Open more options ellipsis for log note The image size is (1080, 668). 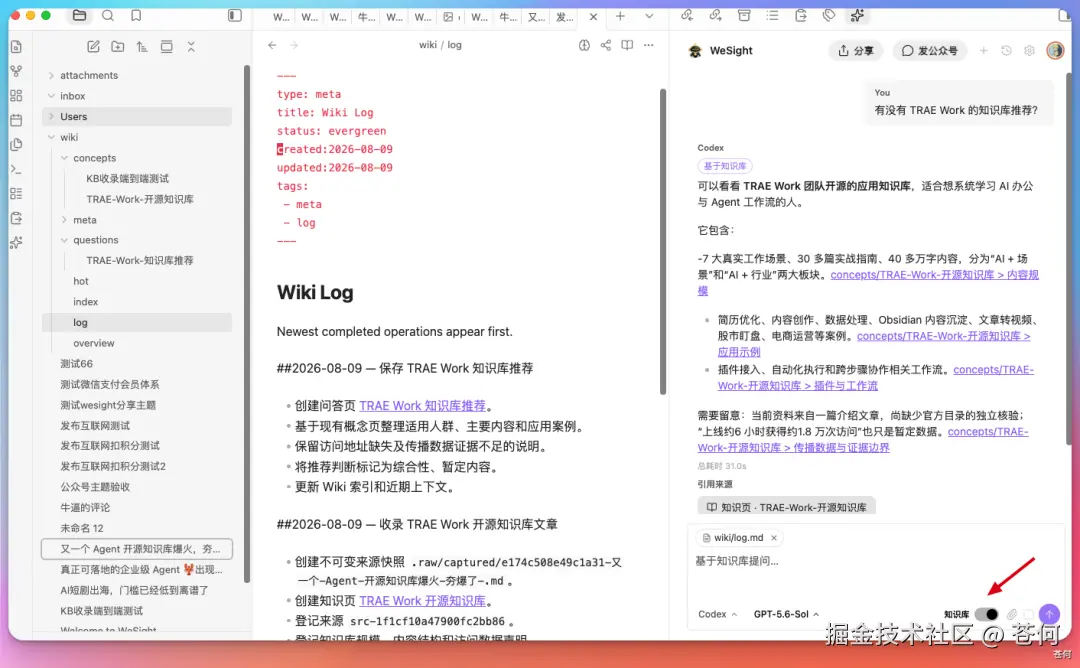(648, 45)
